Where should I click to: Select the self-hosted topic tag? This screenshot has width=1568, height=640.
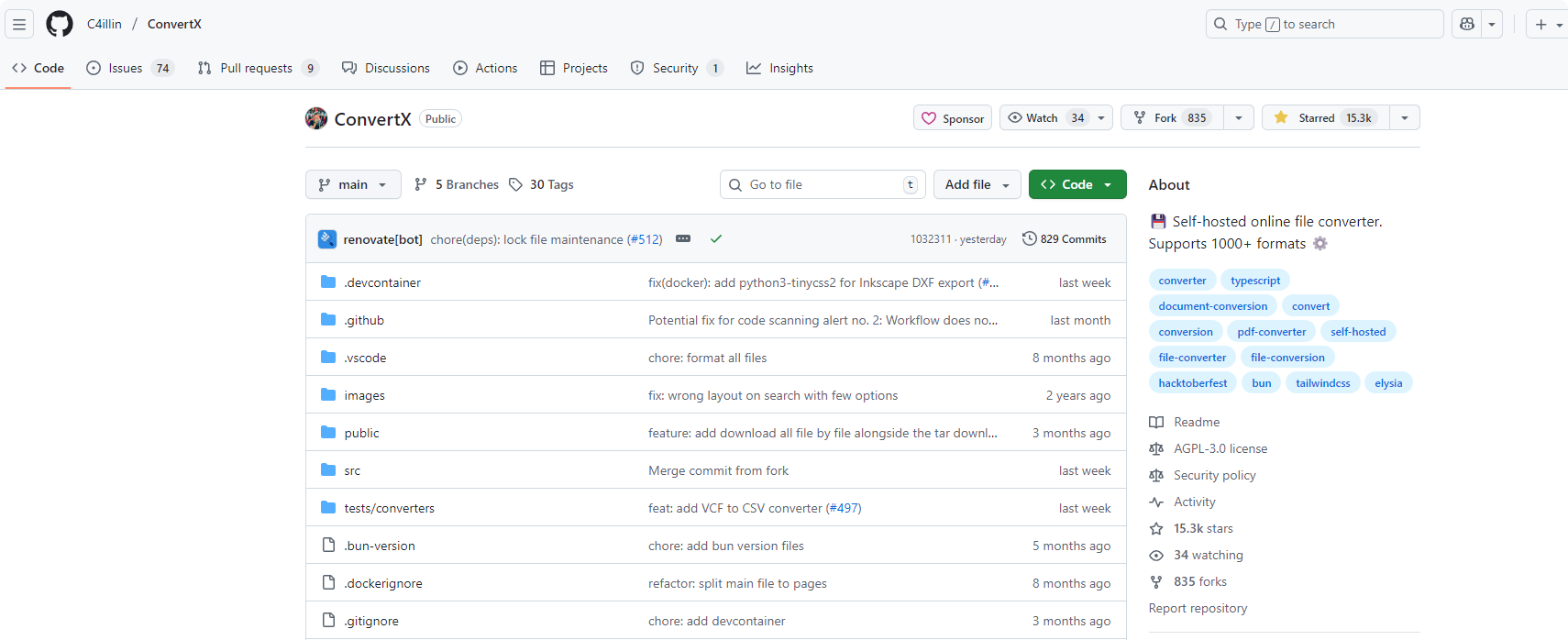tap(1358, 332)
